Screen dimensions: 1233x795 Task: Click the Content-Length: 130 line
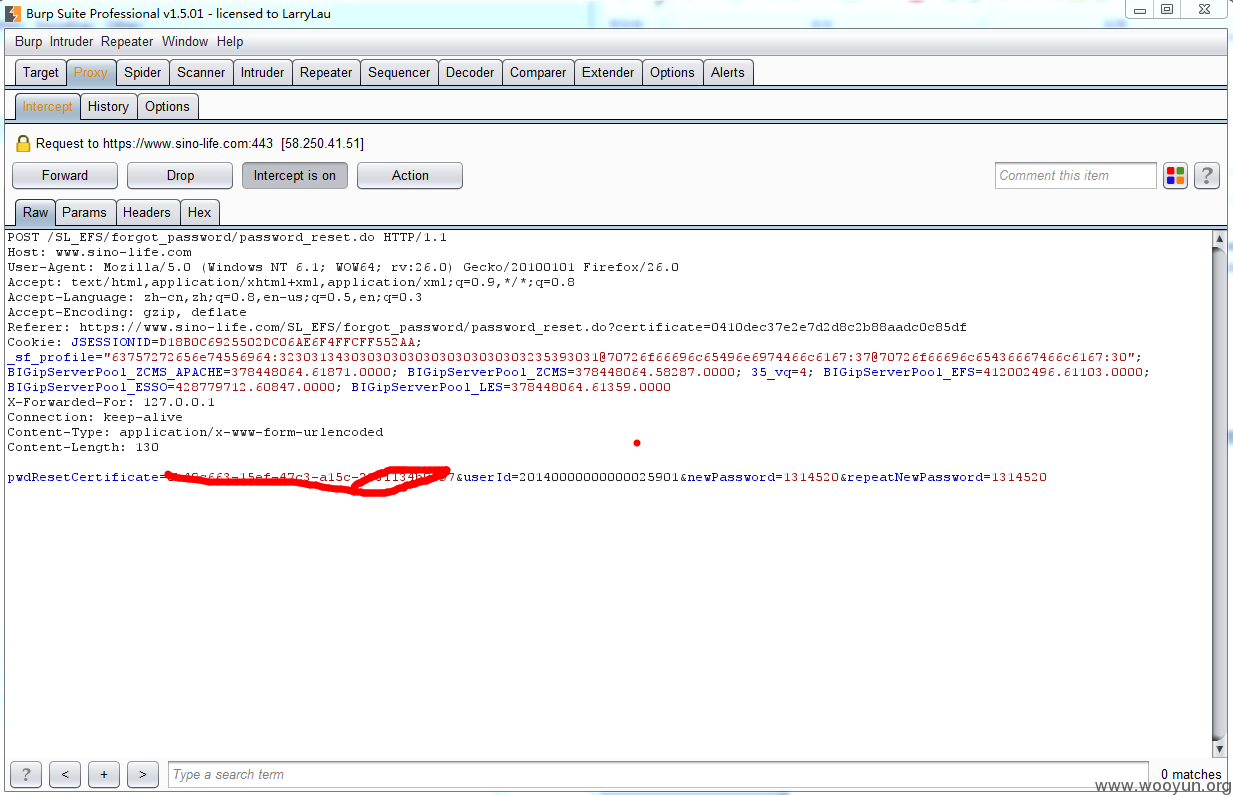point(83,447)
